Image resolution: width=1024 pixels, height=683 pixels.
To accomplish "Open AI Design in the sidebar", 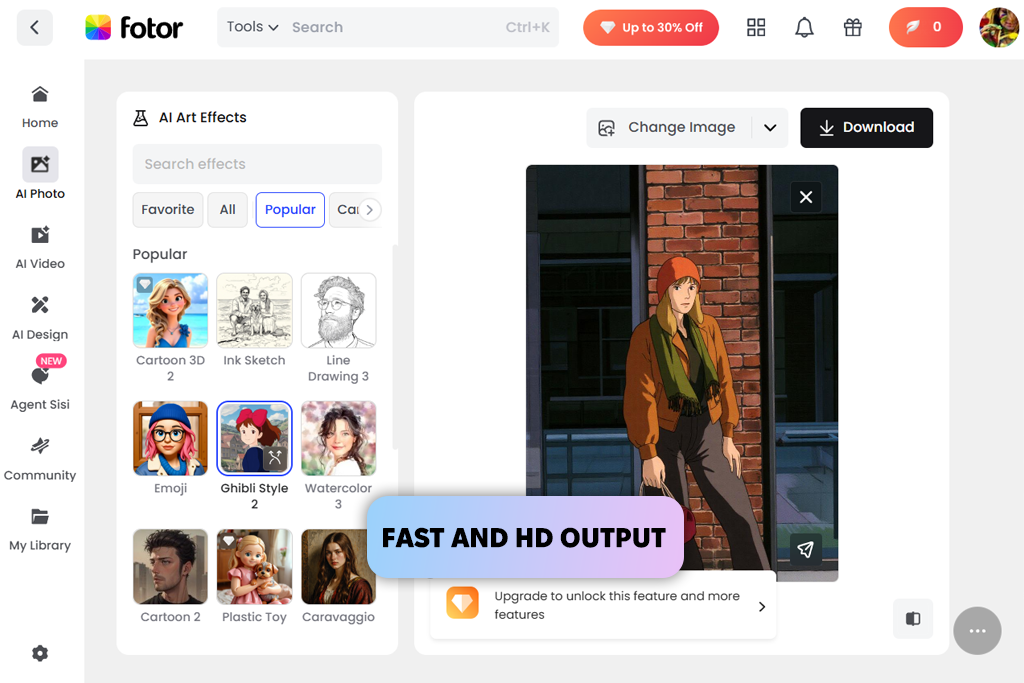I will [x=40, y=319].
